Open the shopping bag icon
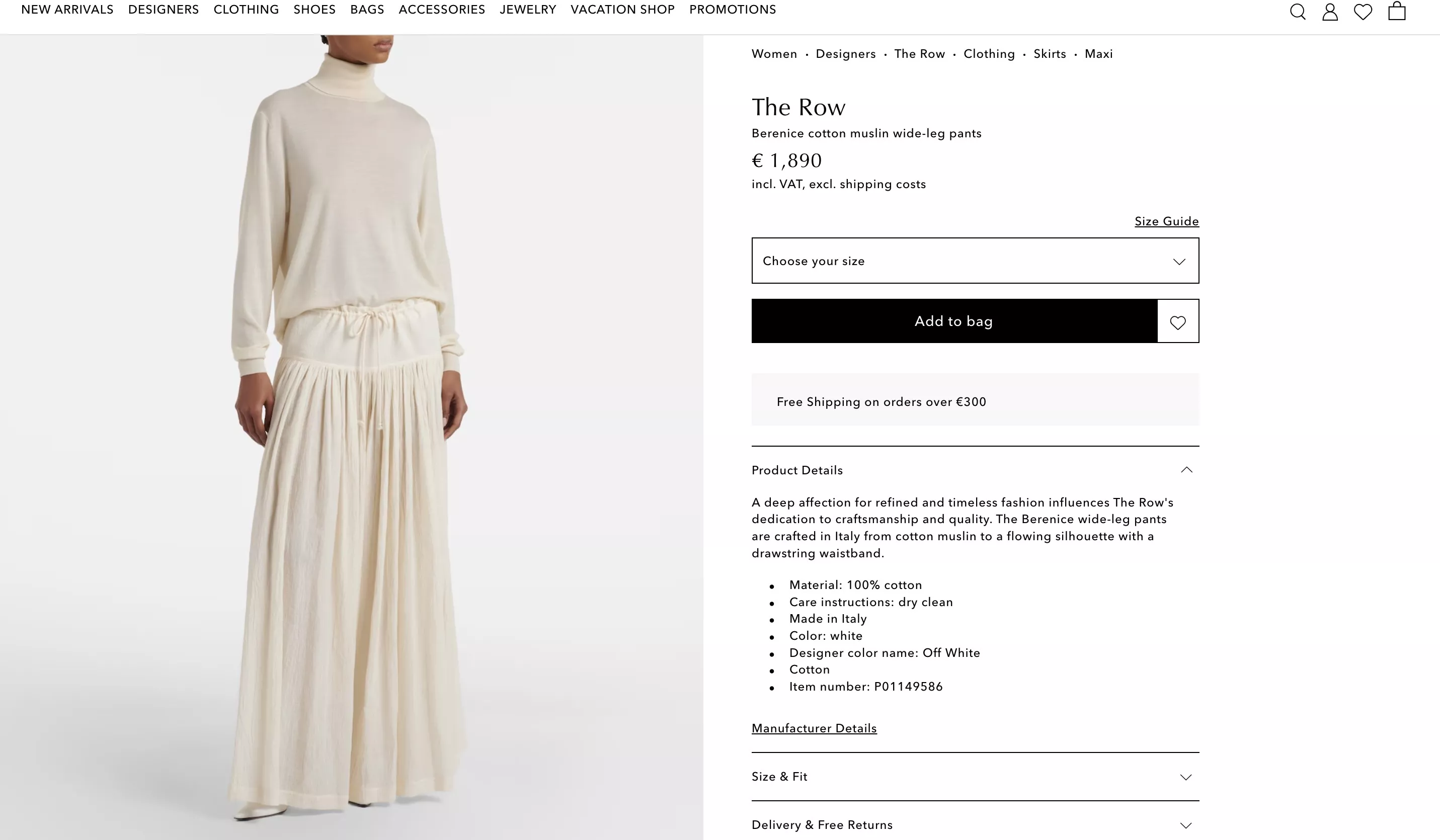The height and width of the screenshot is (840, 1440). coord(1397,10)
